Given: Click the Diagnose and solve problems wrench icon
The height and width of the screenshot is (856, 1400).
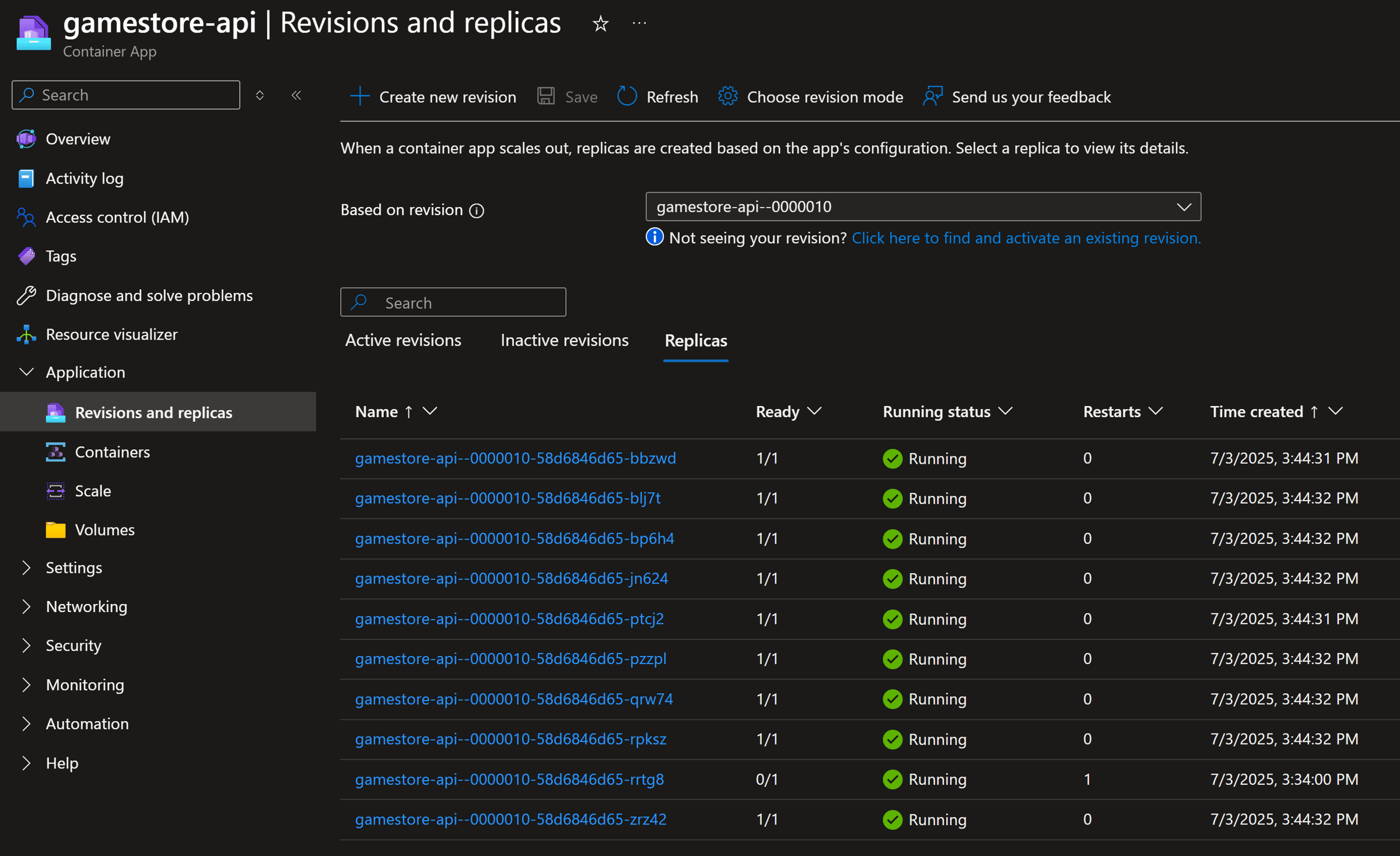Looking at the screenshot, I should (26, 295).
